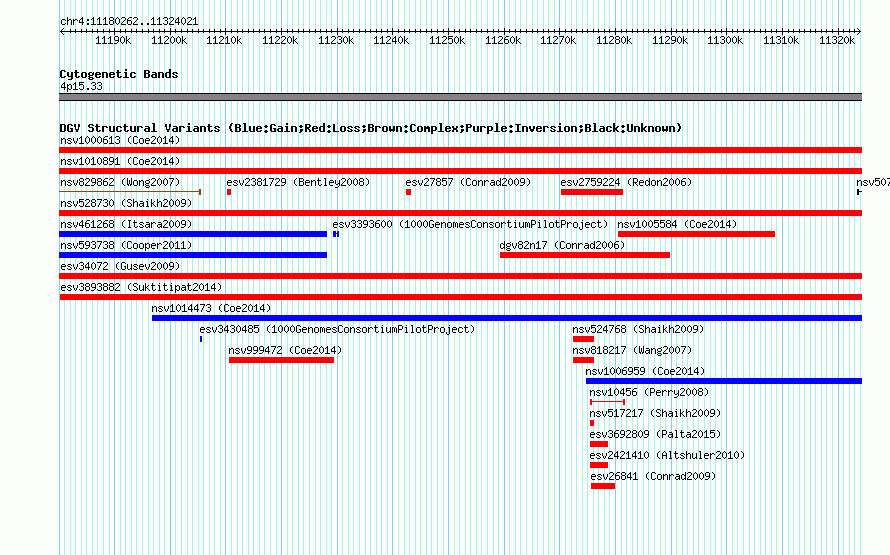Select the nsv1006959 (Coe2014) label
890x555 pixels.
pos(645,371)
